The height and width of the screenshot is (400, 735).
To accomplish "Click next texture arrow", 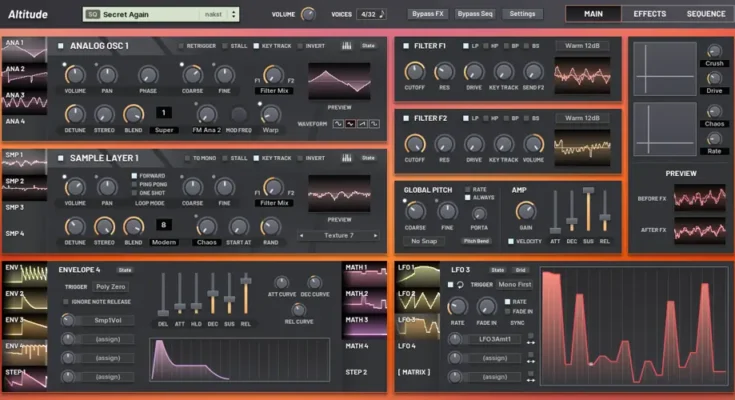I will (375, 235).
